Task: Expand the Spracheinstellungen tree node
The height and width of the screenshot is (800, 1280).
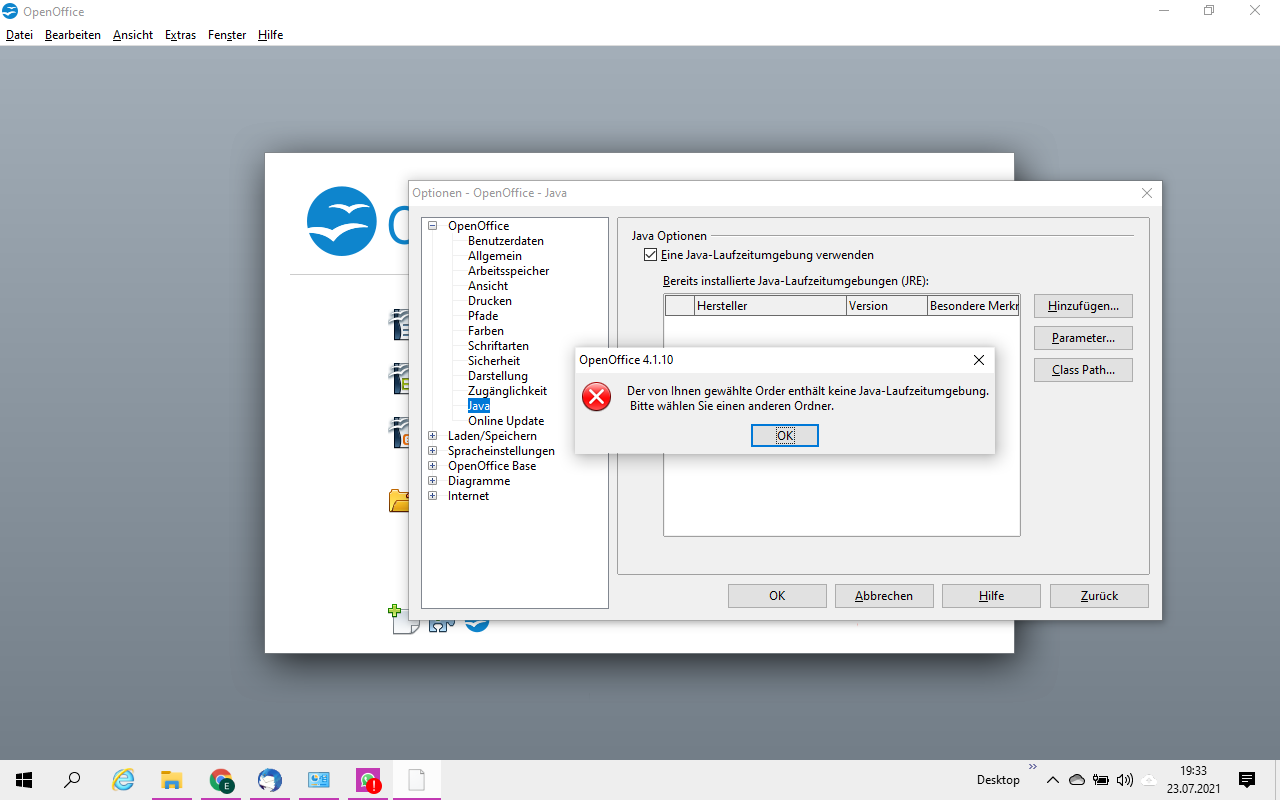Action: point(433,451)
